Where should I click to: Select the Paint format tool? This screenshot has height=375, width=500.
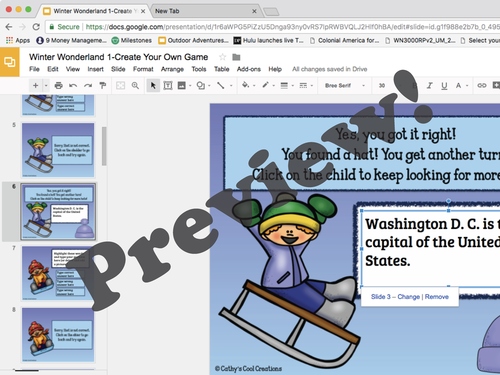pos(103,86)
